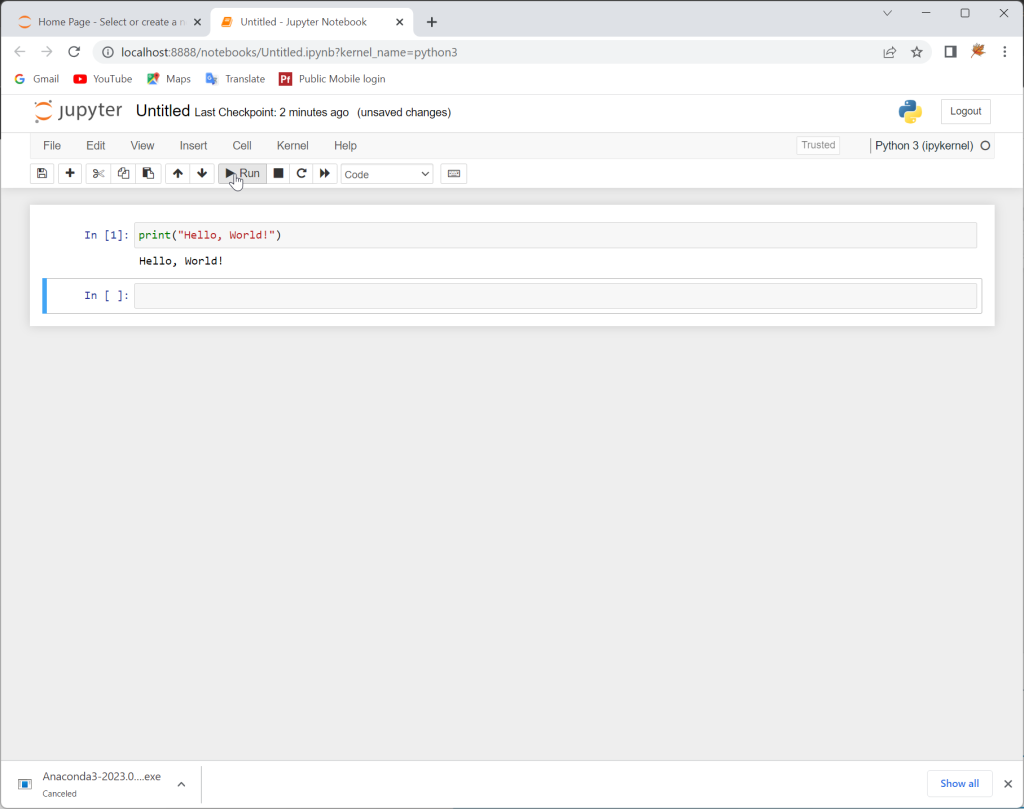
Task: View site information icon
Action: pos(108,52)
